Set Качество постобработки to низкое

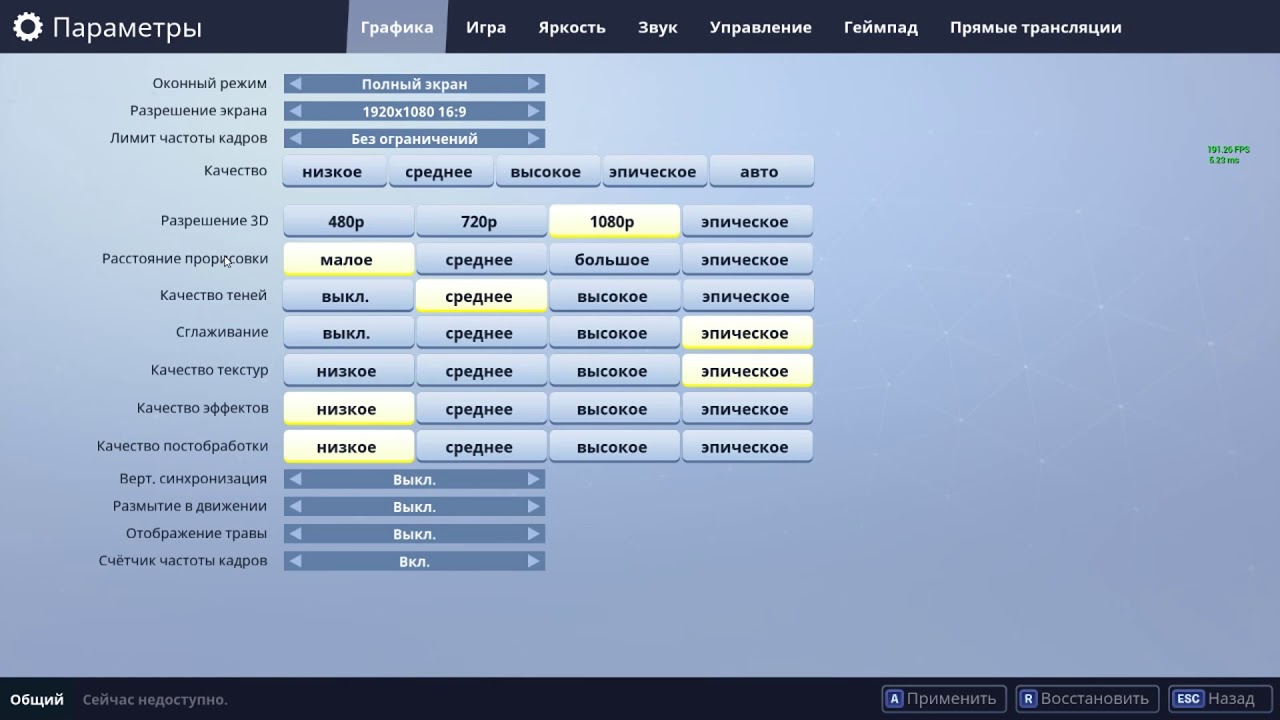347,447
